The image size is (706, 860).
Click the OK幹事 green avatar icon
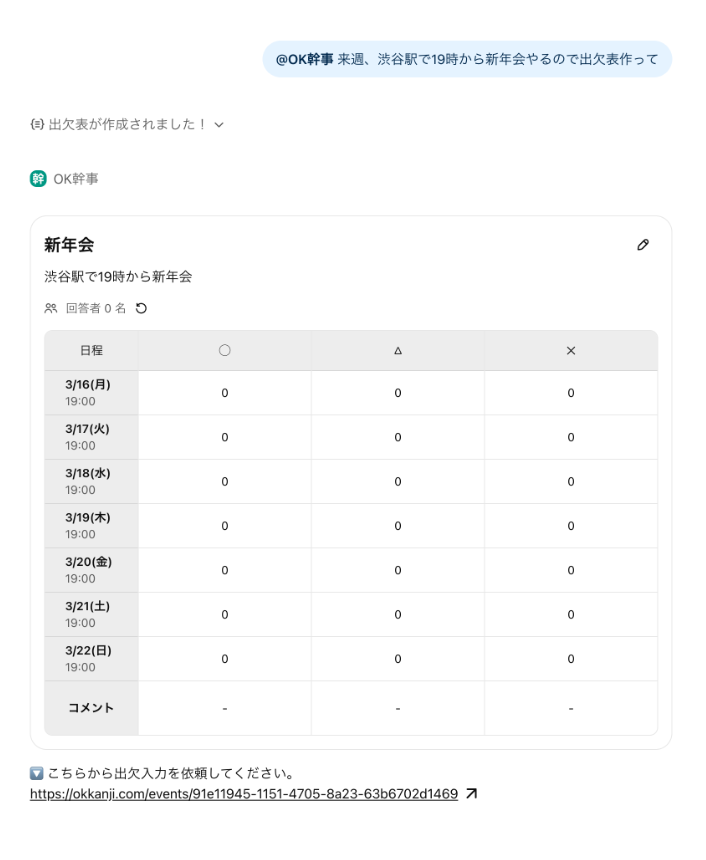pos(38,179)
